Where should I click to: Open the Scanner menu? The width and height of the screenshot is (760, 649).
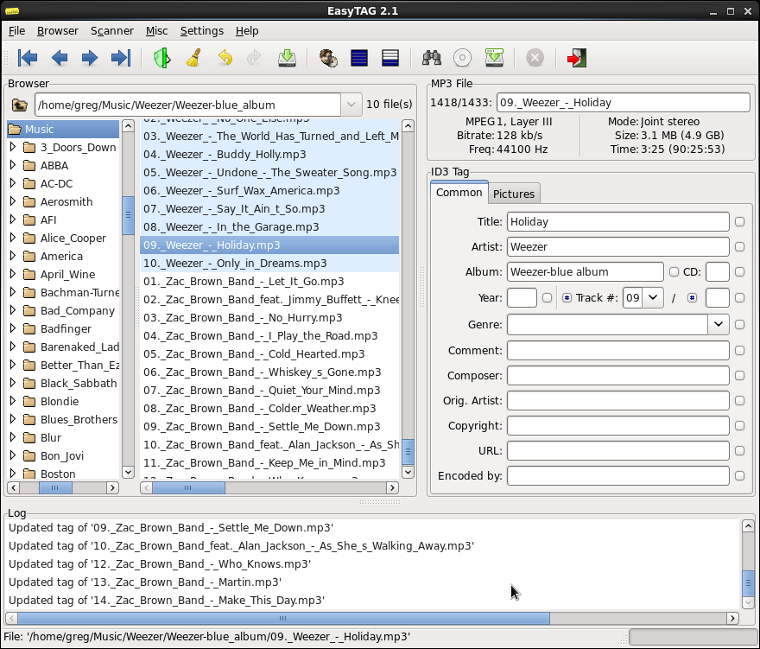pyautogui.click(x=112, y=31)
